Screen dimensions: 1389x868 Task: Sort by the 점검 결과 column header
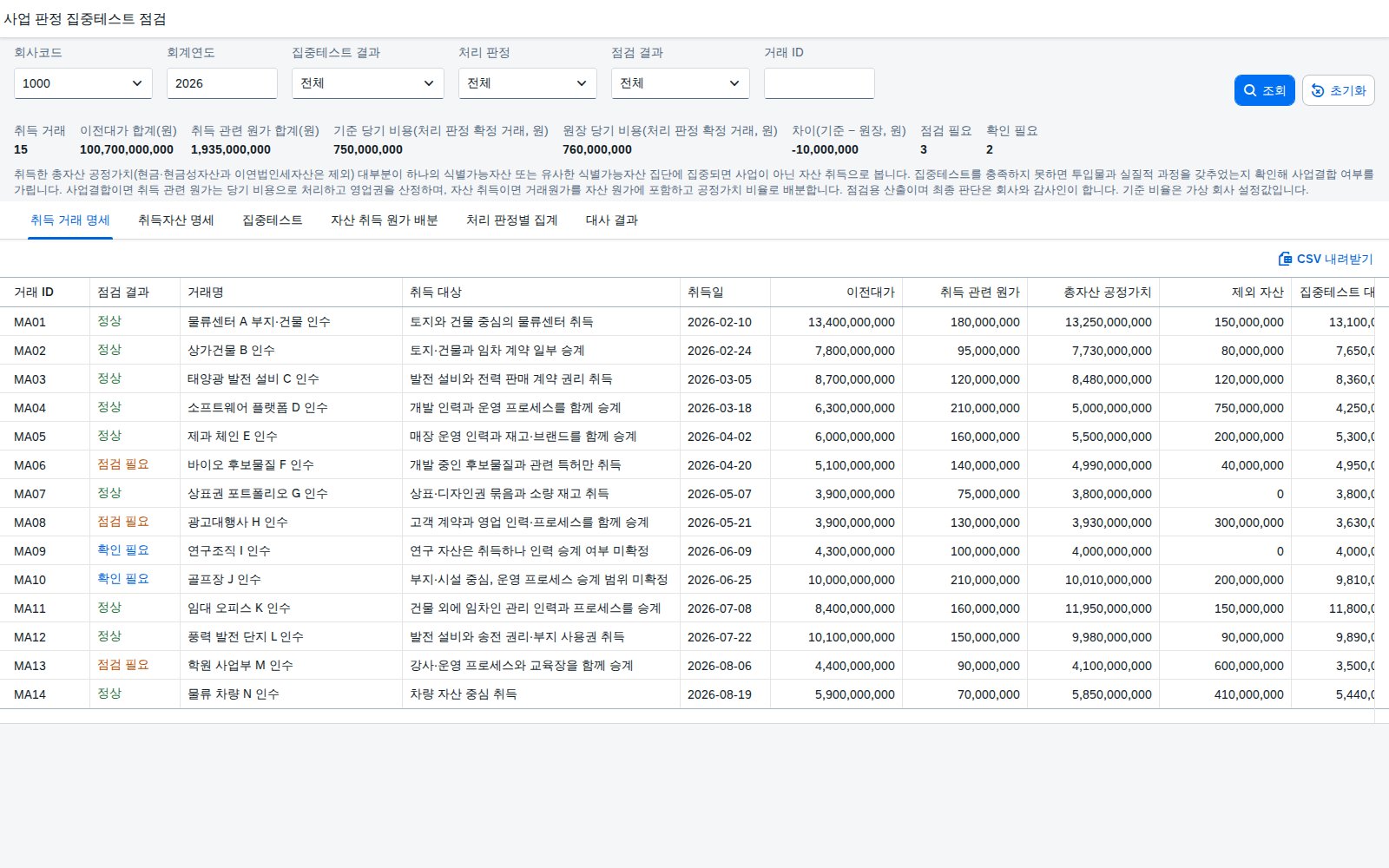[x=135, y=293]
